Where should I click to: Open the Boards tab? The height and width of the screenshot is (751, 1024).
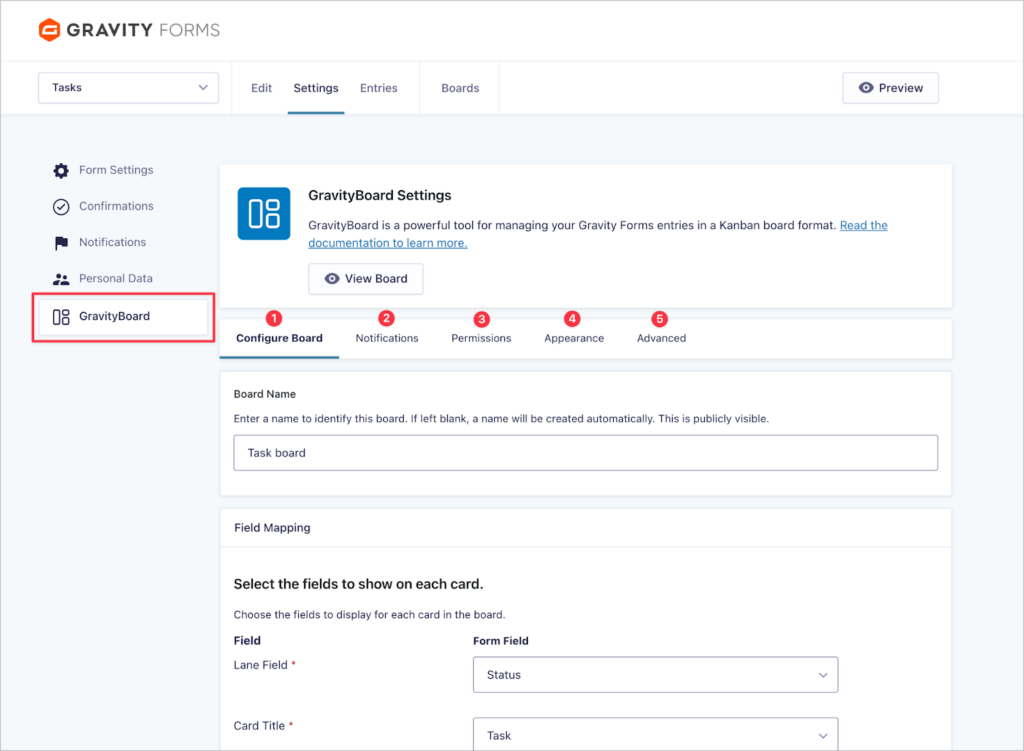pos(459,88)
